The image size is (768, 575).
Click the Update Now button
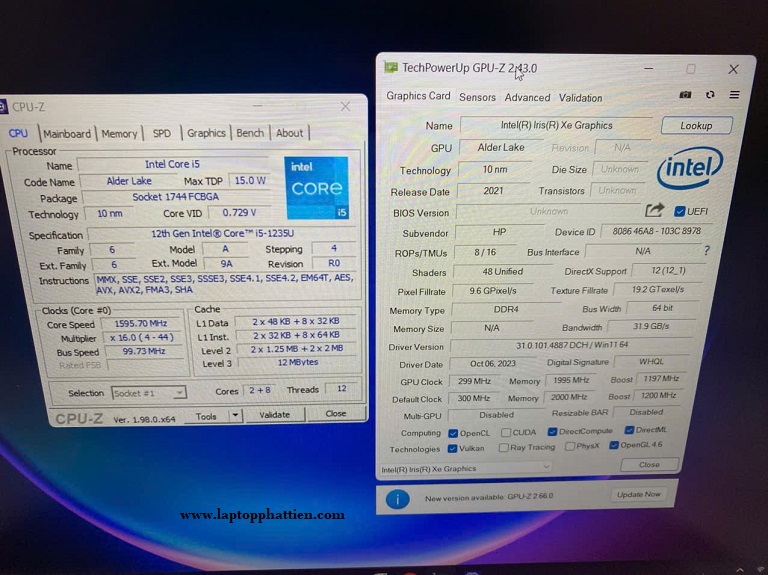tap(639, 495)
